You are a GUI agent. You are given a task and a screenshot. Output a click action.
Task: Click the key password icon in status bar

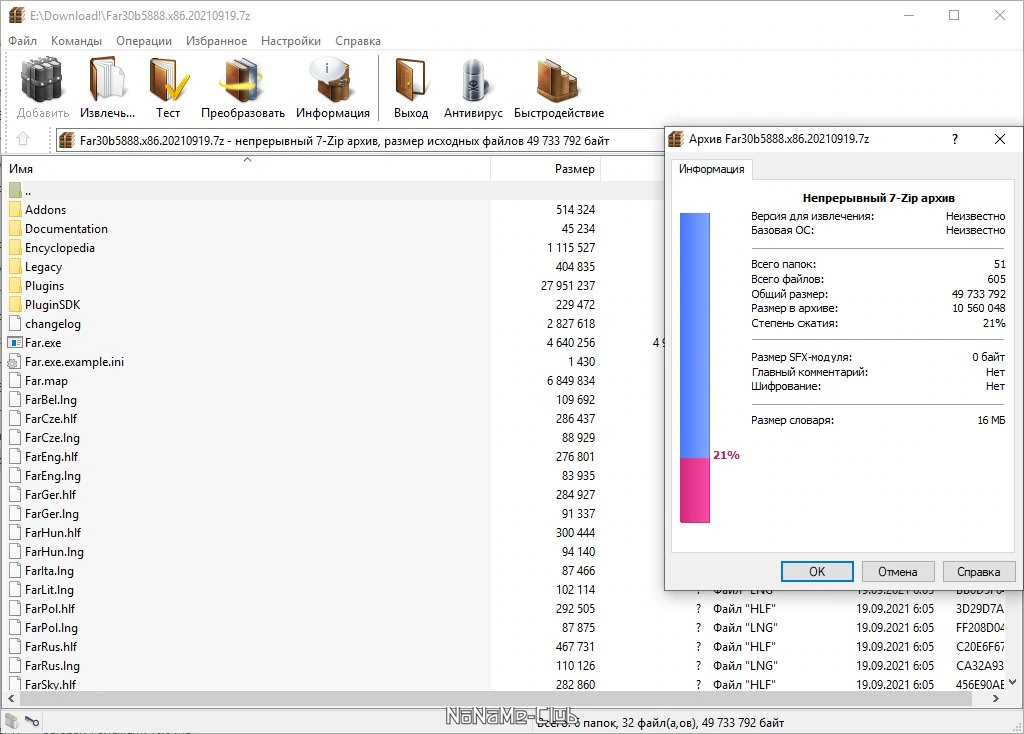[x=32, y=721]
